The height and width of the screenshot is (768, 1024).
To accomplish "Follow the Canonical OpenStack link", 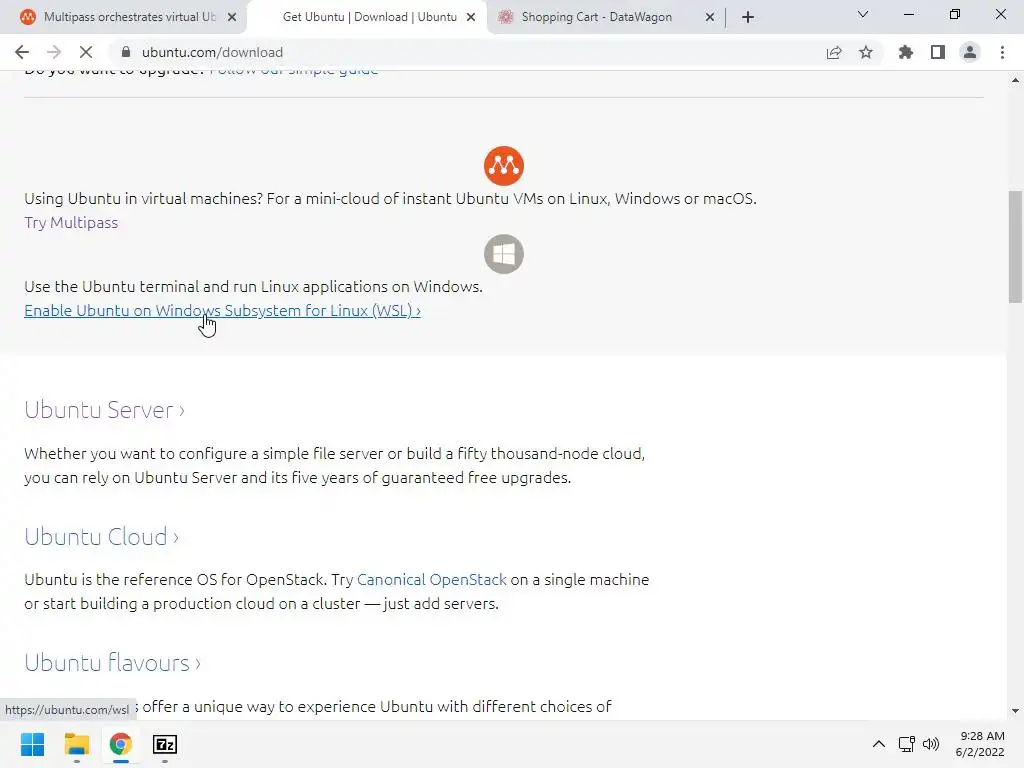I will [432, 580].
